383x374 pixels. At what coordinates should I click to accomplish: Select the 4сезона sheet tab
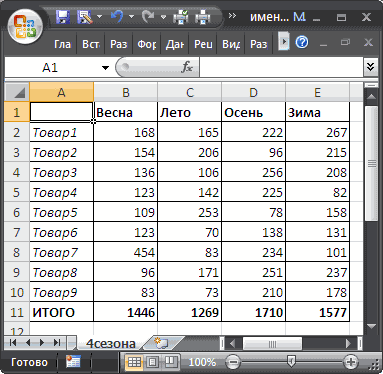click(x=111, y=343)
